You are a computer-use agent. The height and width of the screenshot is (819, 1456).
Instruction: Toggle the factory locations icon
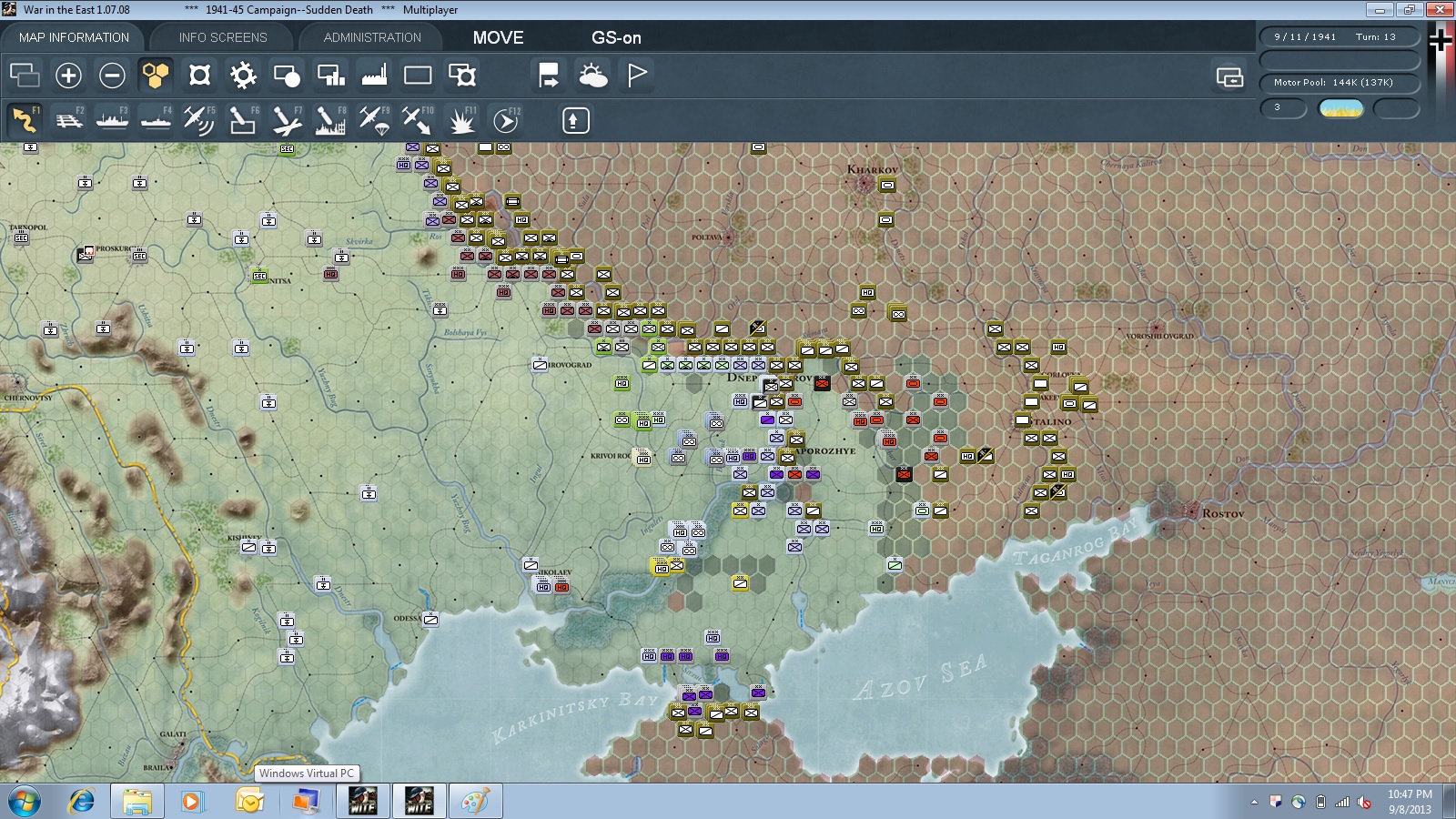point(374,76)
